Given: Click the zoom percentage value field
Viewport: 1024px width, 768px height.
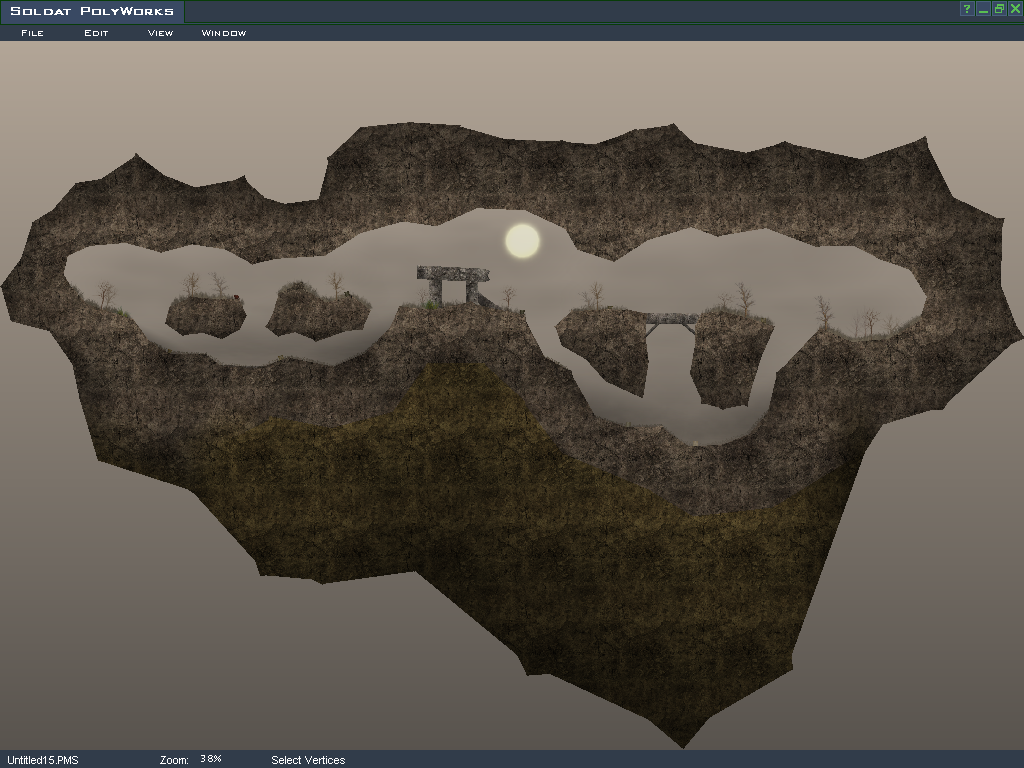Looking at the screenshot, I should point(211,759).
